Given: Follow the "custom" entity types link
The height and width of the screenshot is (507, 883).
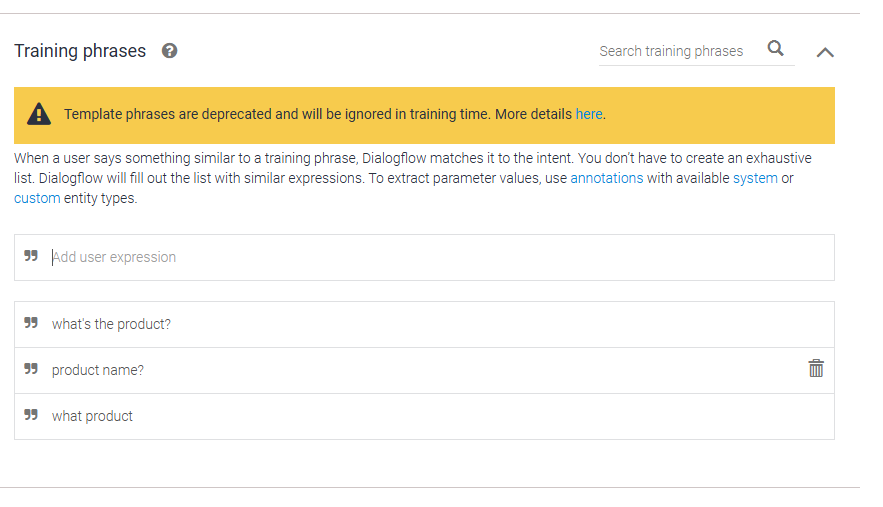Looking at the screenshot, I should point(37,198).
